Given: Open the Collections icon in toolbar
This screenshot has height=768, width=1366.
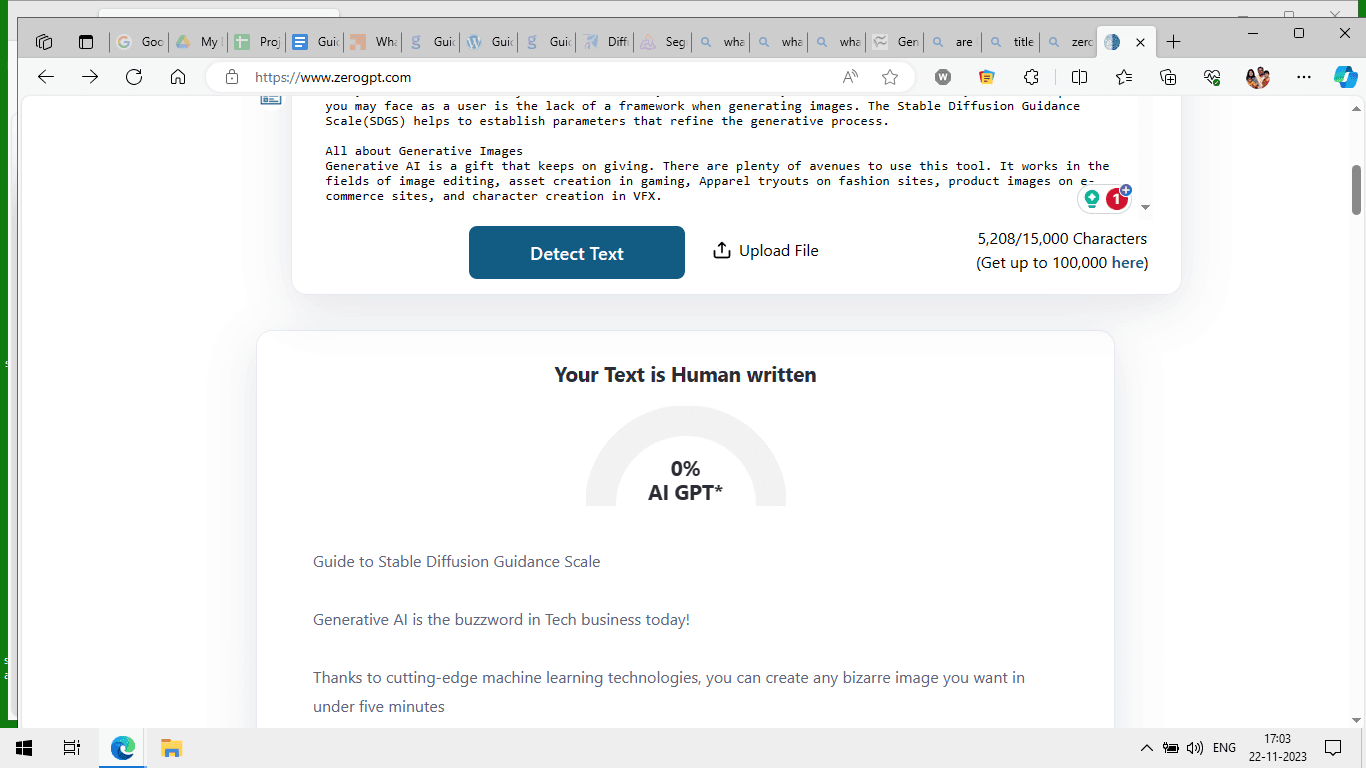Looking at the screenshot, I should 1168,77.
